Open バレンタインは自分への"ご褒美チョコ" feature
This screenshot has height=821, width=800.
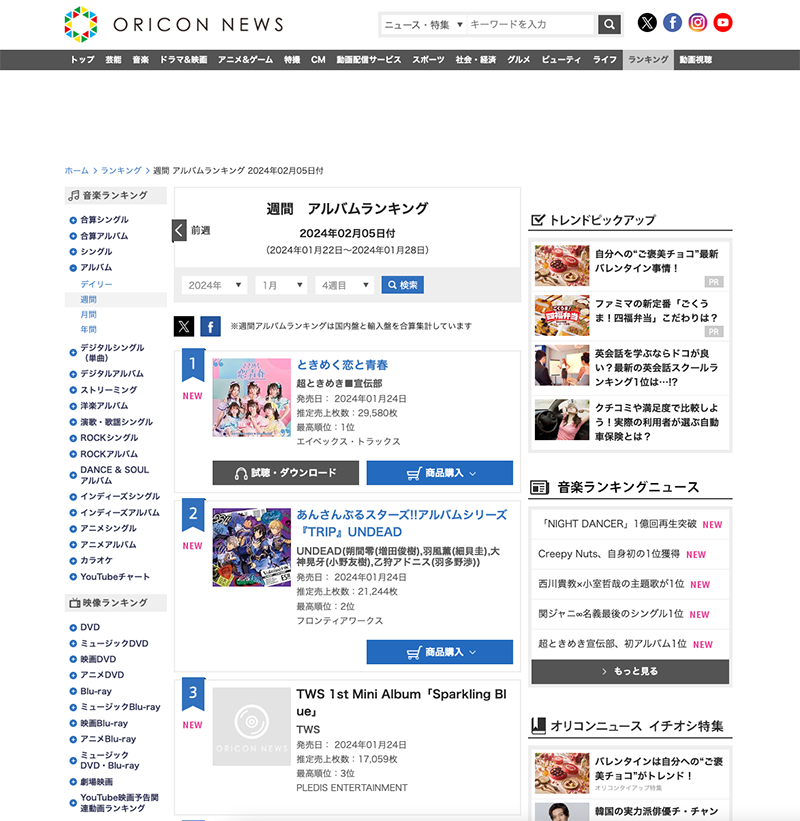658,769
